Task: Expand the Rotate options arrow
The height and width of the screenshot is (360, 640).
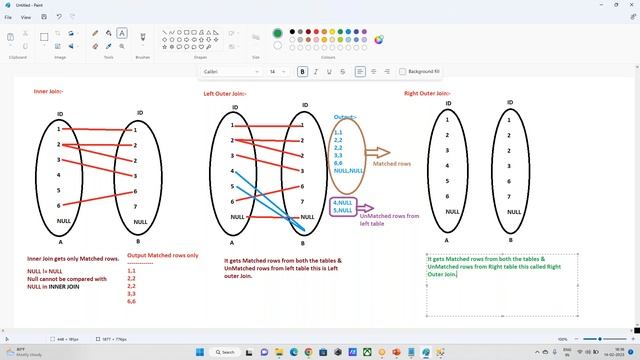Action: [x=77, y=33]
